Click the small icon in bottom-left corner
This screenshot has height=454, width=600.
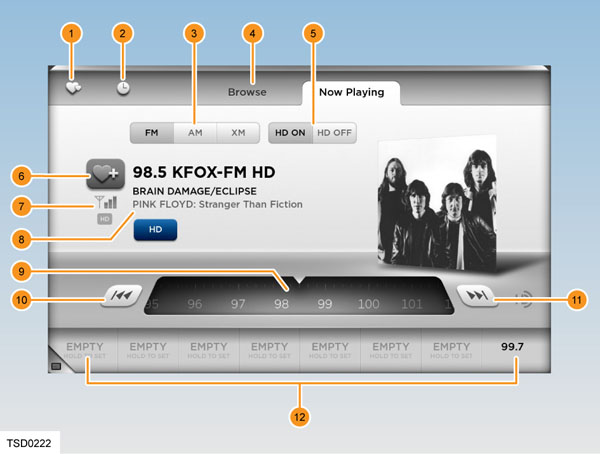click(x=56, y=367)
